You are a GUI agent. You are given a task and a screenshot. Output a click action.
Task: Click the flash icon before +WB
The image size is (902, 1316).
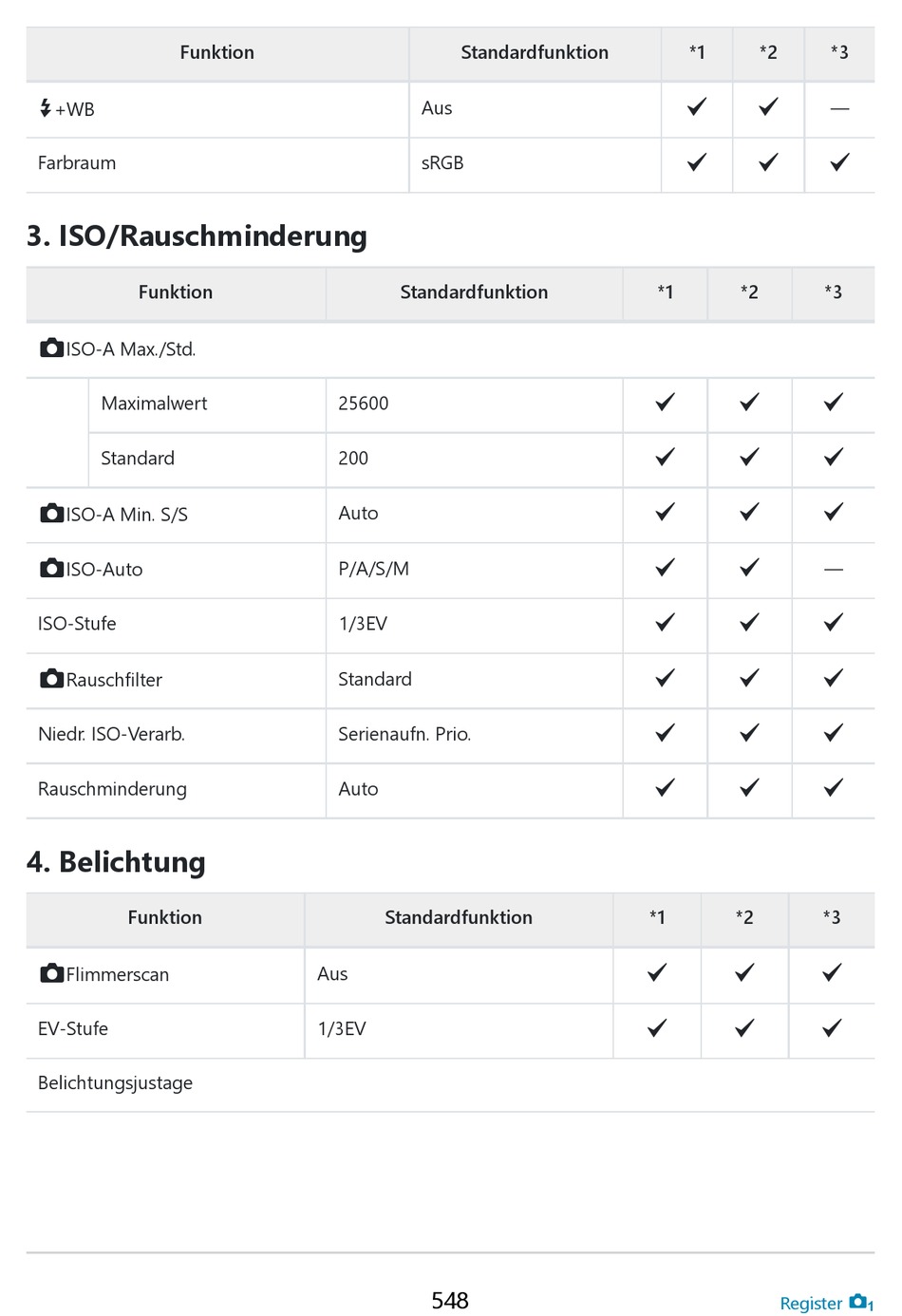(x=45, y=108)
